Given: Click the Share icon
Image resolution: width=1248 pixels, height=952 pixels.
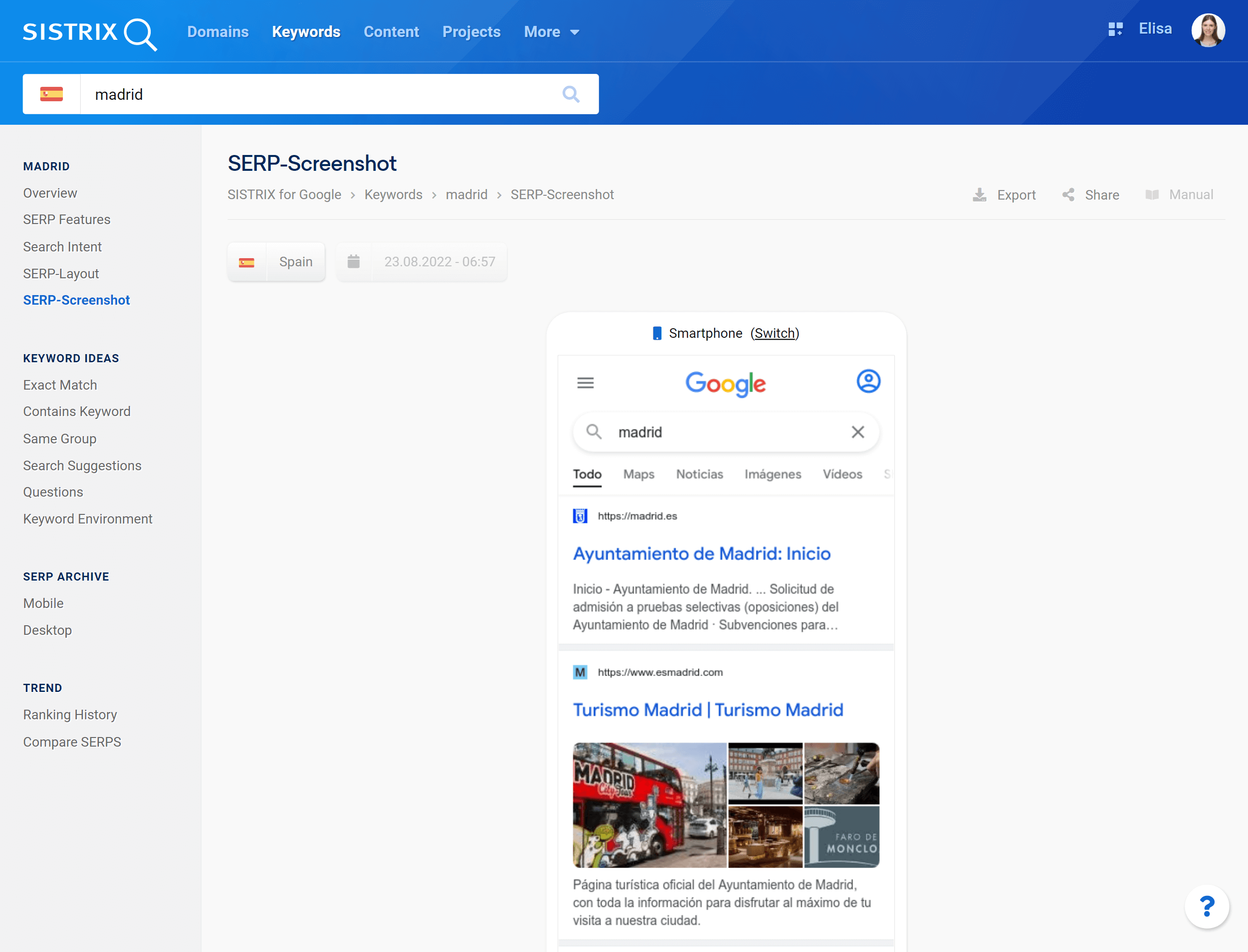Looking at the screenshot, I should click(x=1068, y=195).
